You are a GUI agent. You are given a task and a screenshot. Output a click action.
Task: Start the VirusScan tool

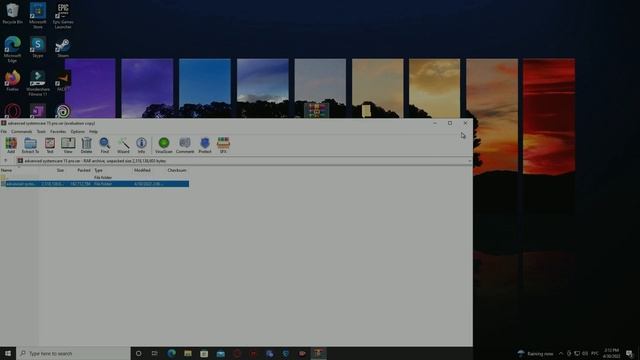tap(164, 145)
